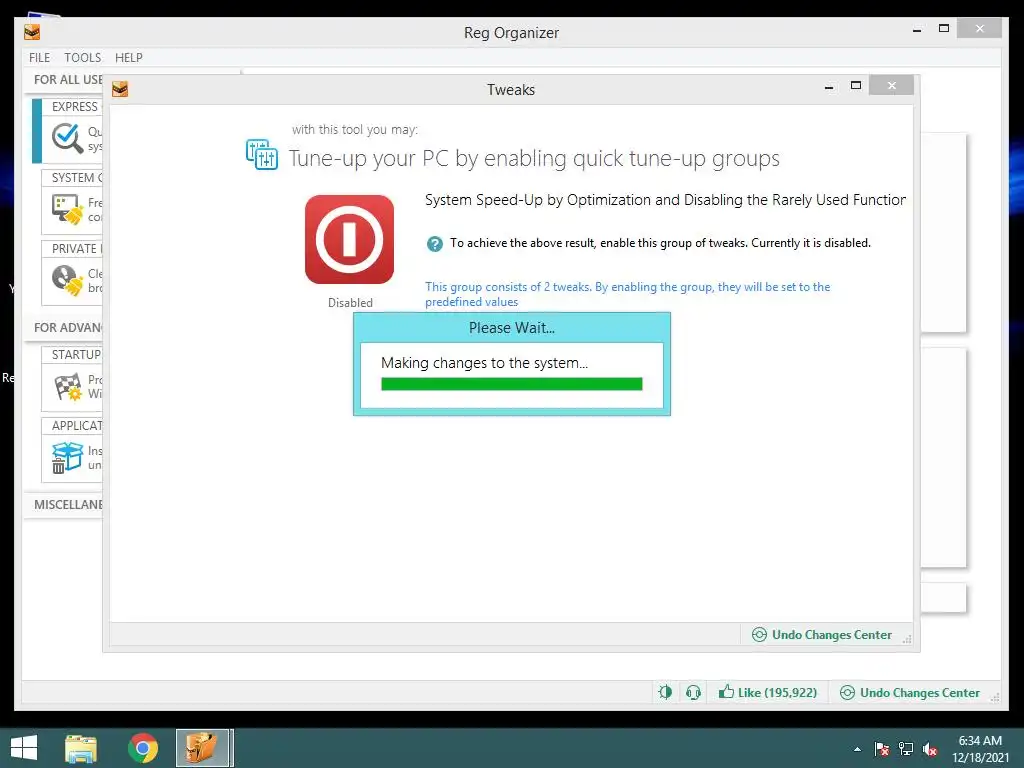
Task: Click the Action Center flag tray icon
Action: (882, 749)
